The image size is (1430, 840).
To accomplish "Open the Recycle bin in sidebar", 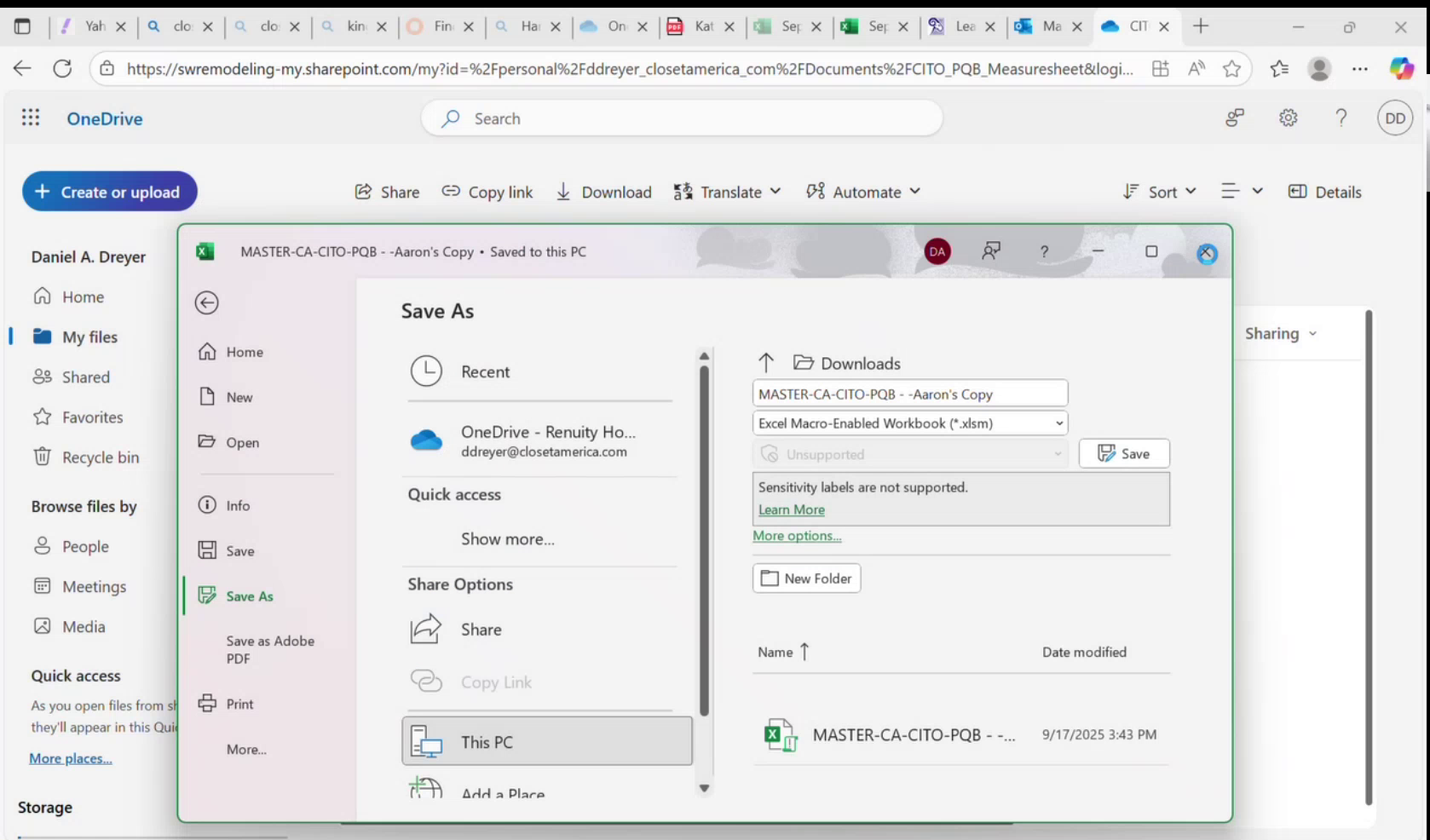I will coord(100,457).
